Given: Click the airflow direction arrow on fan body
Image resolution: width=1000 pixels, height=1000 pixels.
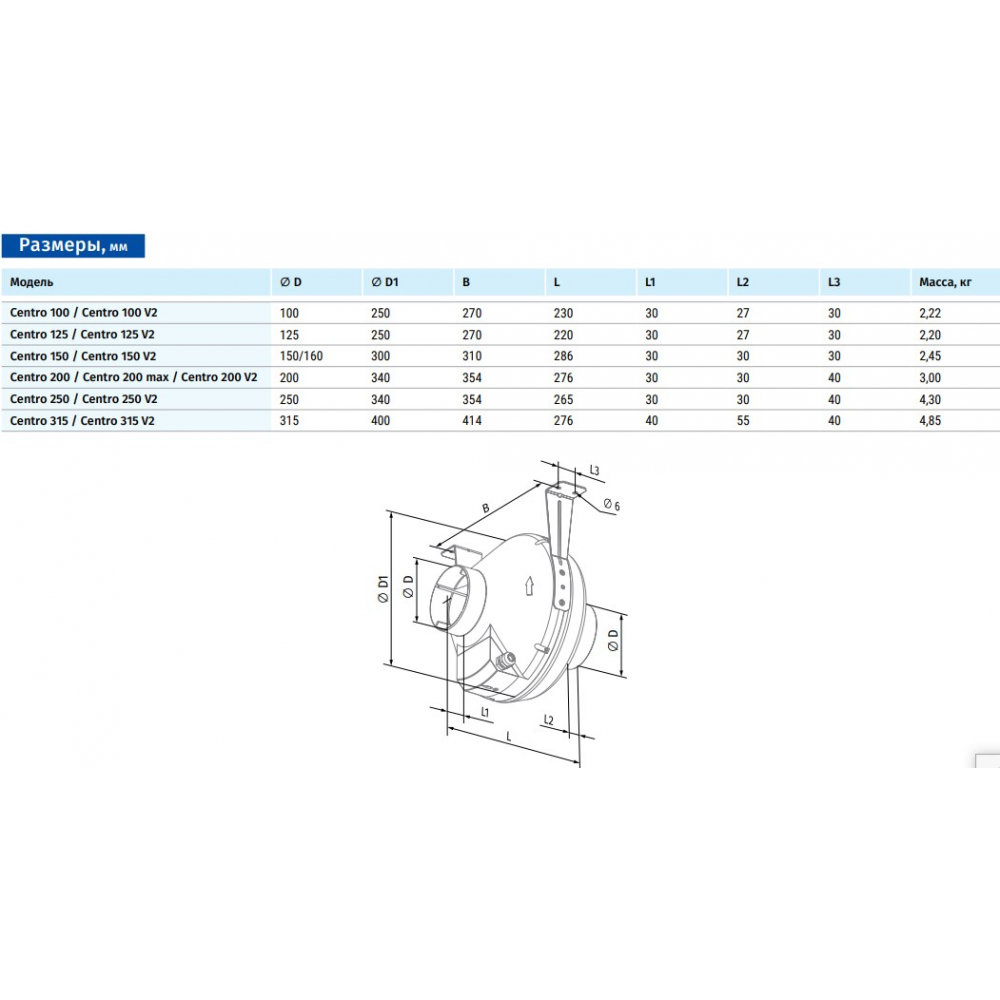Looking at the screenshot, I should click(529, 586).
